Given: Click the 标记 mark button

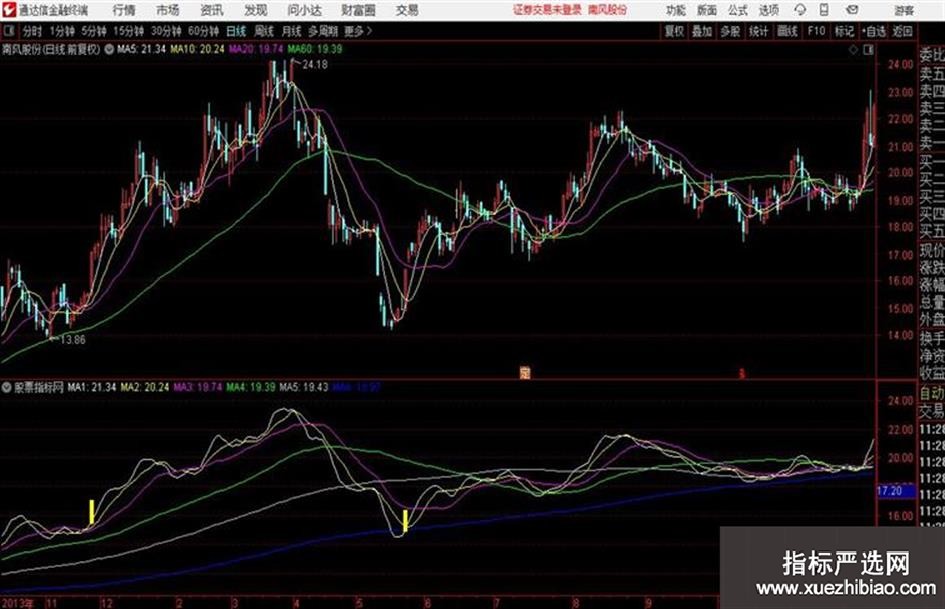Looking at the screenshot, I should (844, 31).
